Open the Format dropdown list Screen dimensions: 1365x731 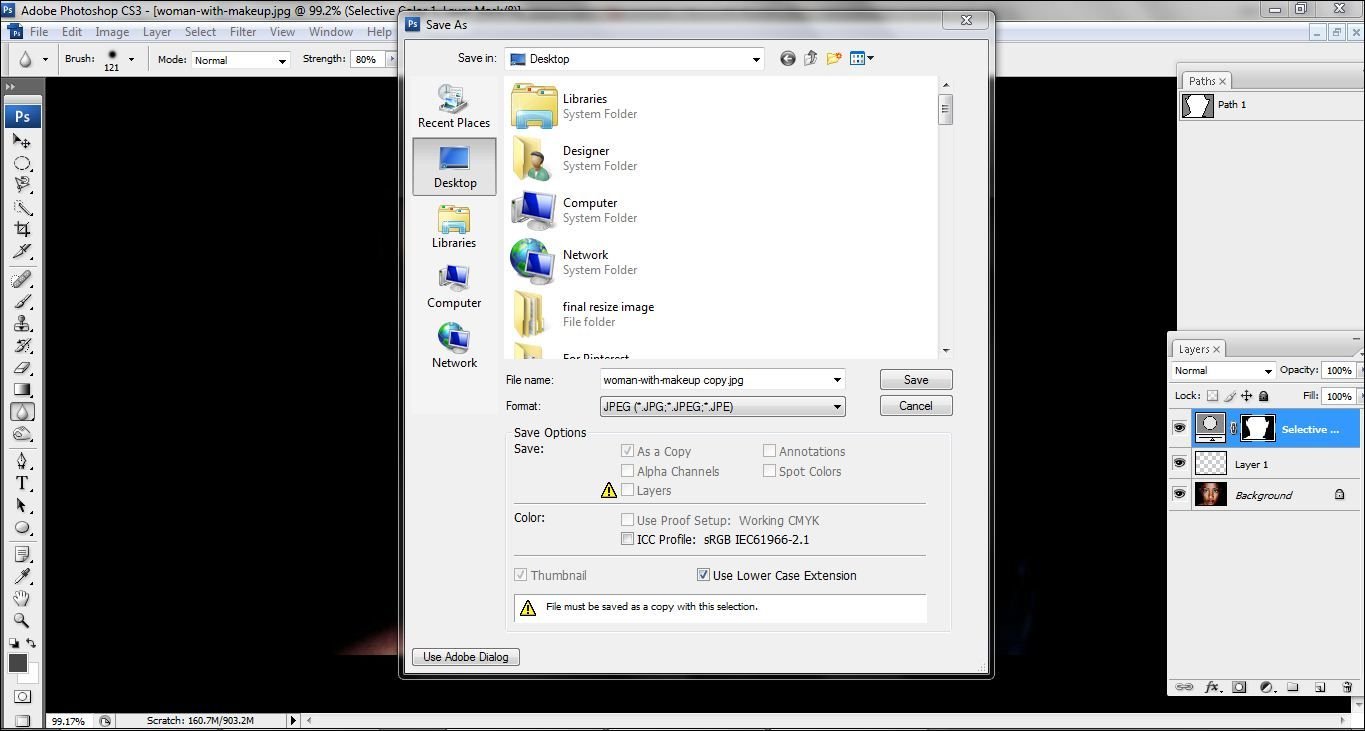tap(837, 406)
